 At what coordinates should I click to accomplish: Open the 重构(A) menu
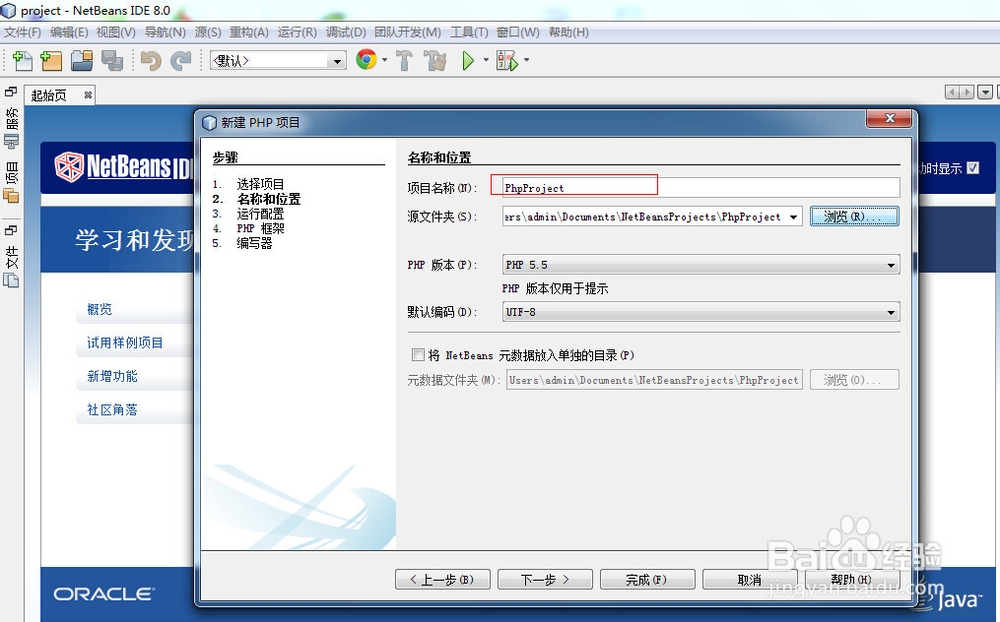click(x=249, y=32)
